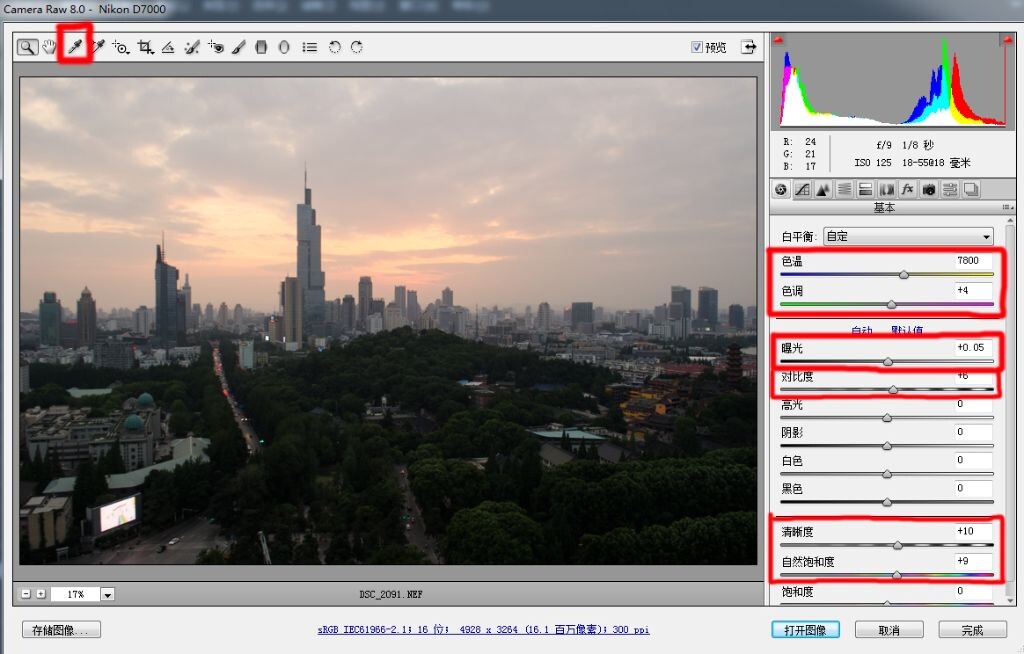Click the panel scrollbar up arrow
Viewport: 1024px width, 654px height.
pos(1010,222)
